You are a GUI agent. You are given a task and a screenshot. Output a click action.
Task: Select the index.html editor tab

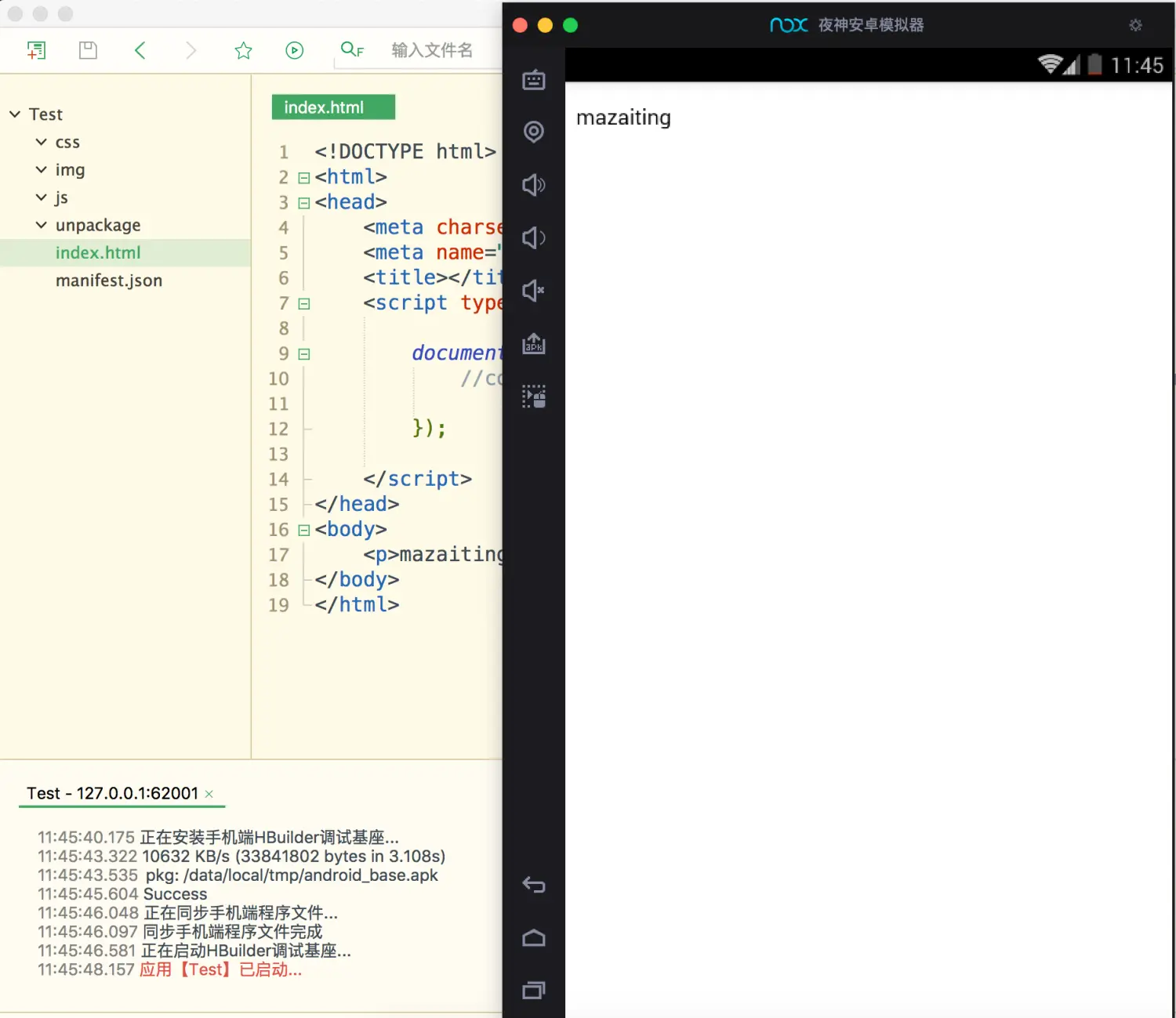point(333,107)
